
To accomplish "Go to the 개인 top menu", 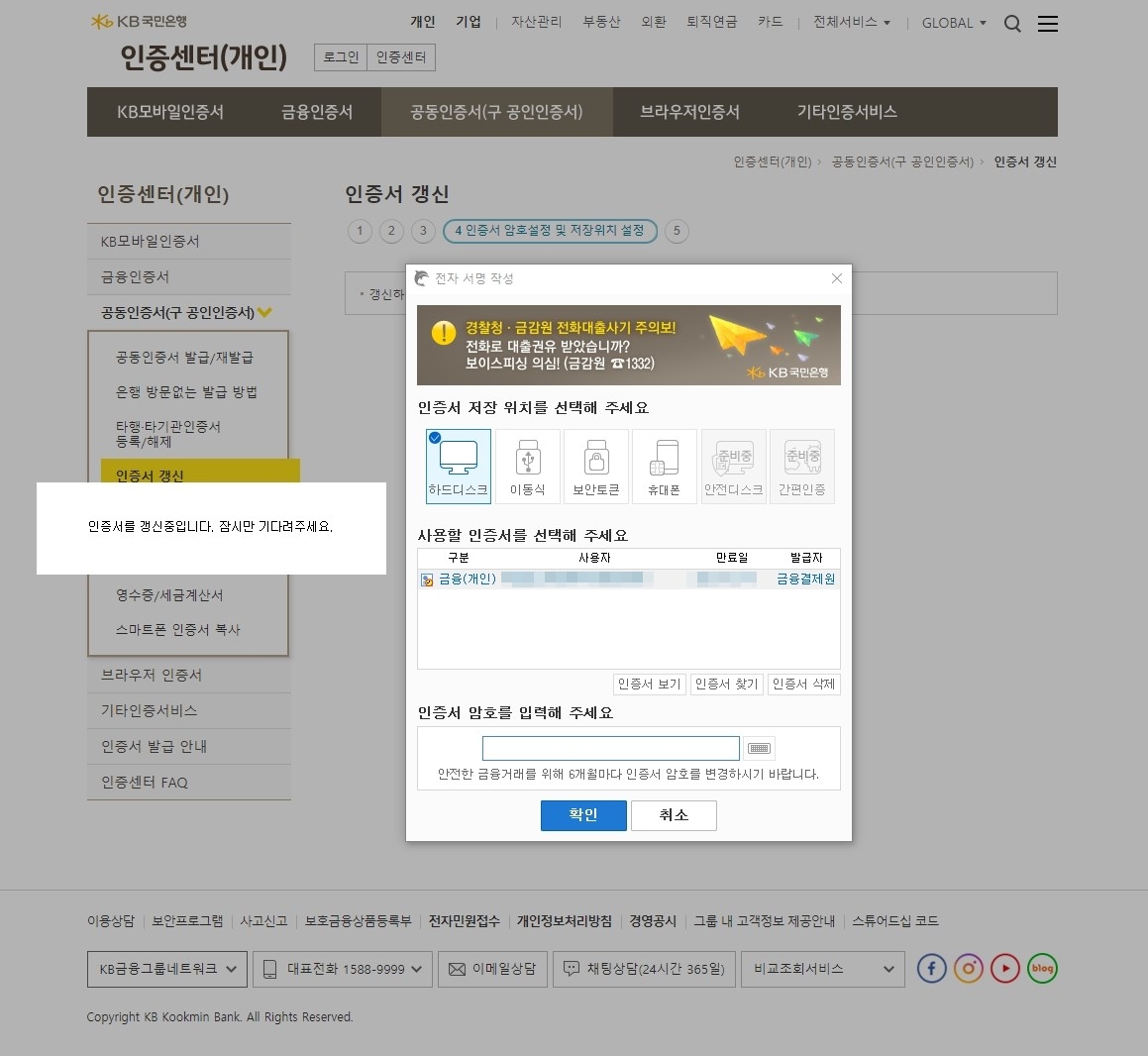I will [422, 22].
